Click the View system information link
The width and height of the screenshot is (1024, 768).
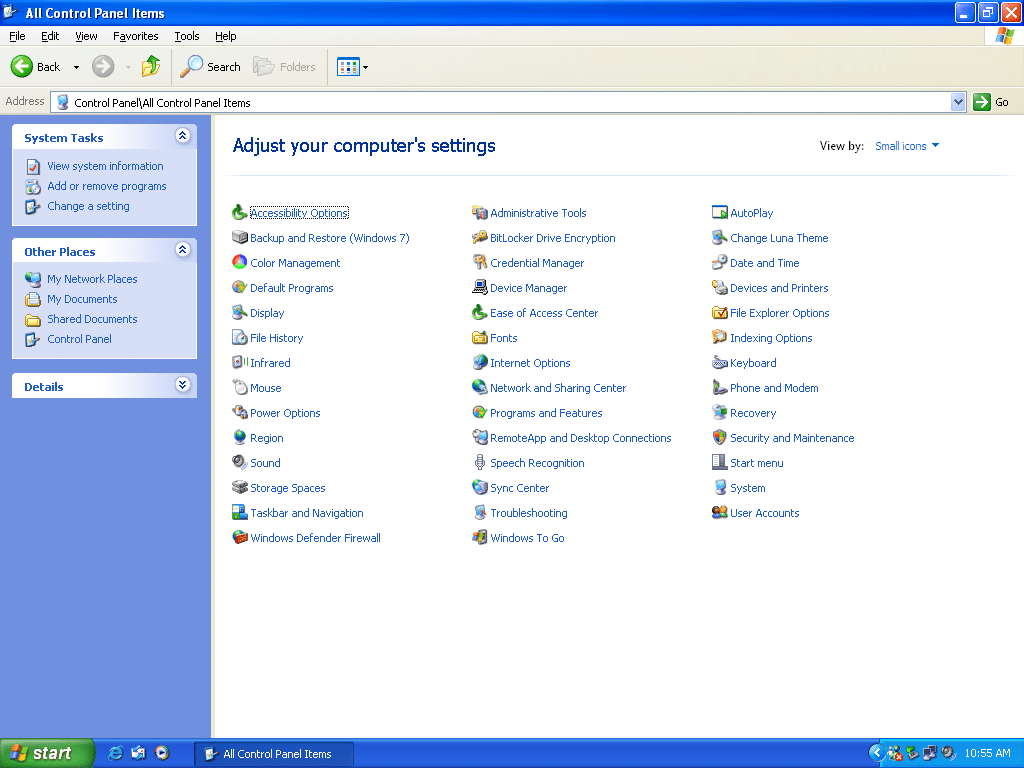105,166
